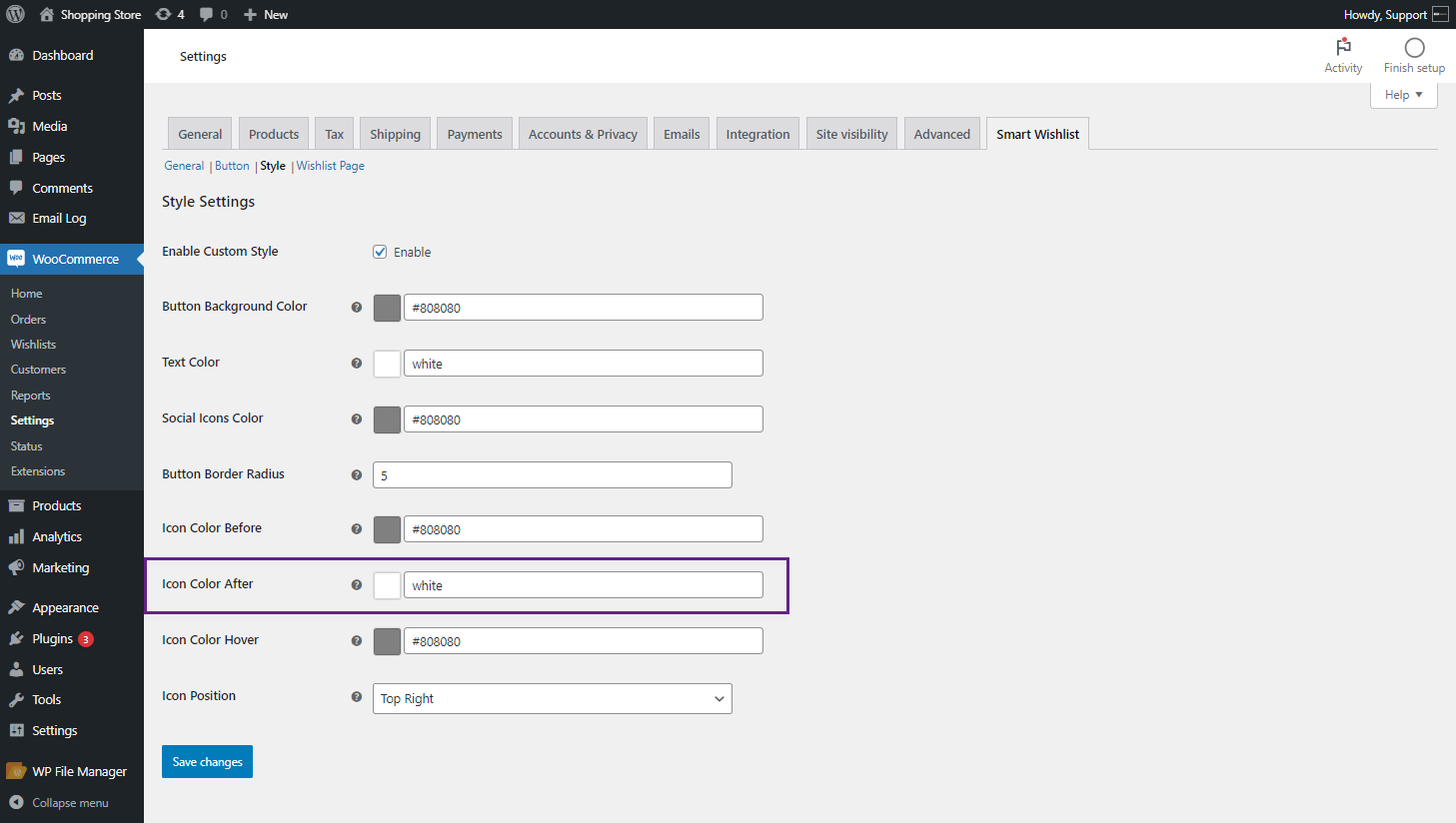Viewport: 1456px width, 823px height.
Task: Click the Users icon in sidebar
Action: [x=16, y=669]
